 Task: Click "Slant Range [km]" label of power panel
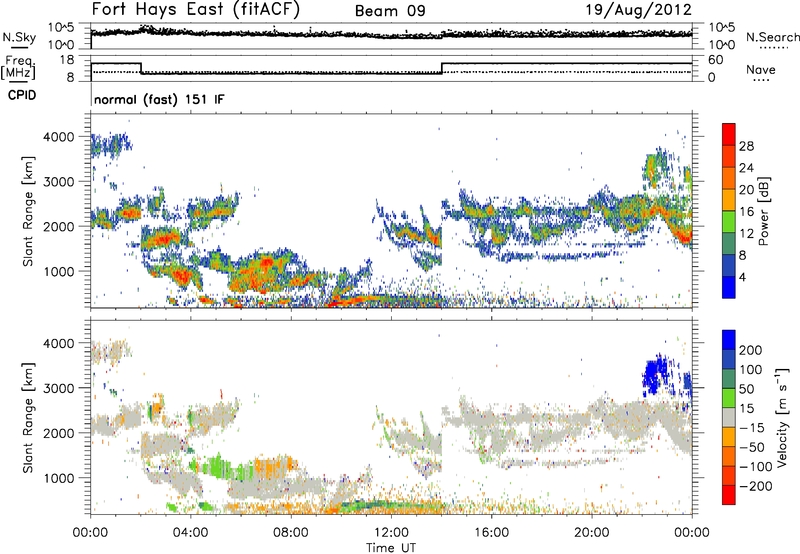[28, 211]
